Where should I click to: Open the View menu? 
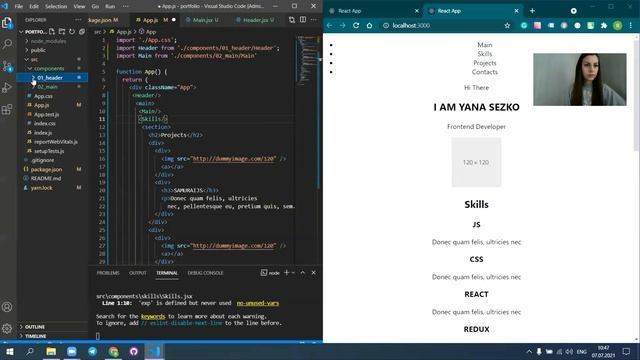pos(79,7)
